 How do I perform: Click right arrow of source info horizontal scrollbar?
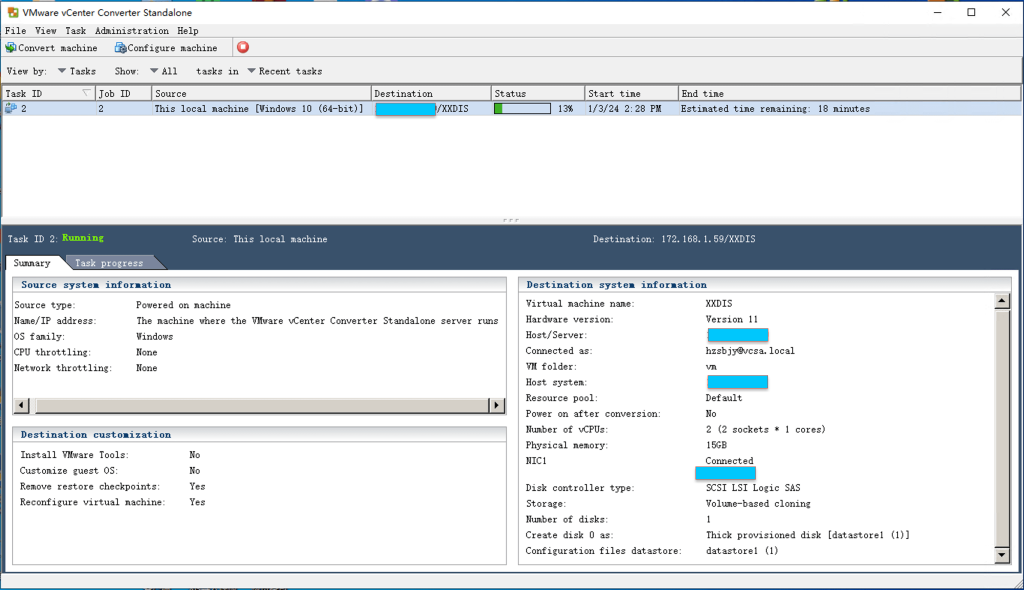pos(497,405)
